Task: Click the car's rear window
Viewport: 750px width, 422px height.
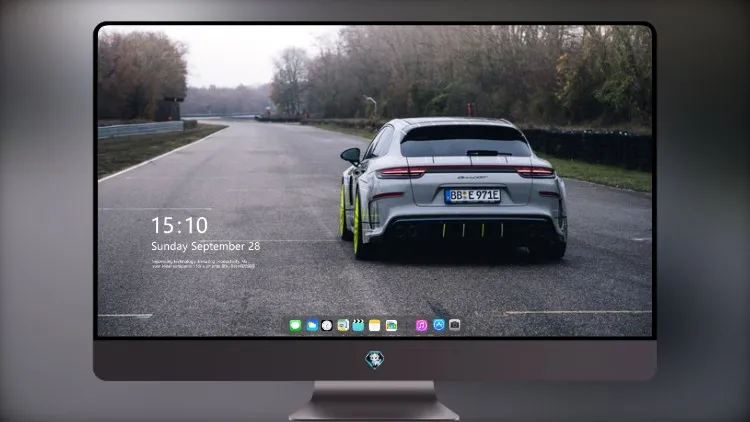Action: click(465, 141)
